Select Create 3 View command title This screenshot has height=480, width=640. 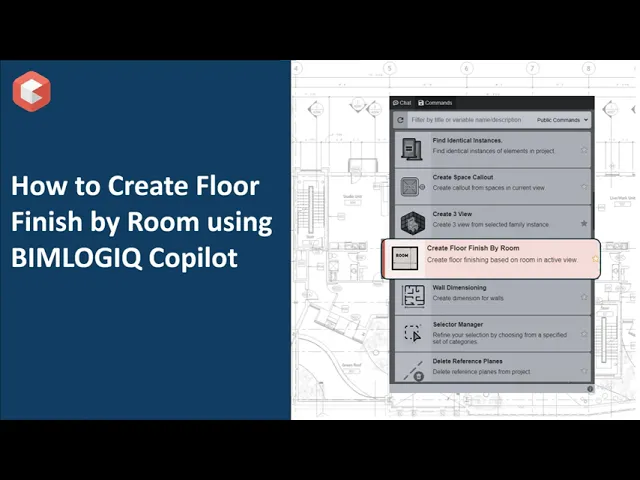(452, 214)
